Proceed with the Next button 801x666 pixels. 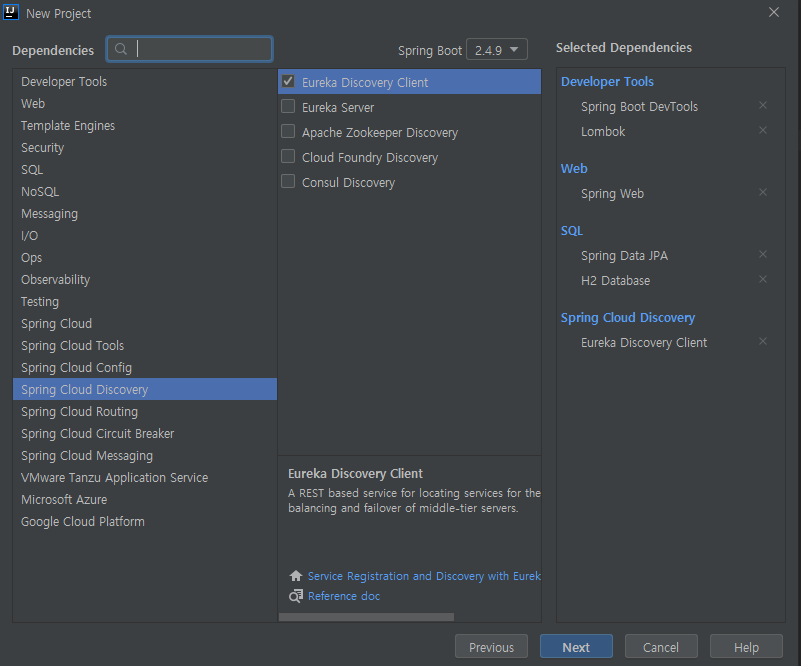(x=576, y=647)
